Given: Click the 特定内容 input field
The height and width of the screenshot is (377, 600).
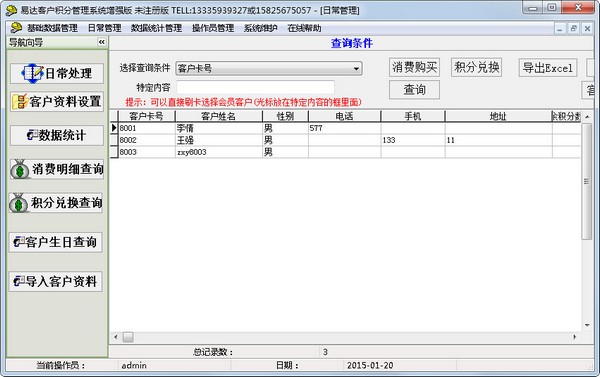Looking at the screenshot, I should pos(255,87).
